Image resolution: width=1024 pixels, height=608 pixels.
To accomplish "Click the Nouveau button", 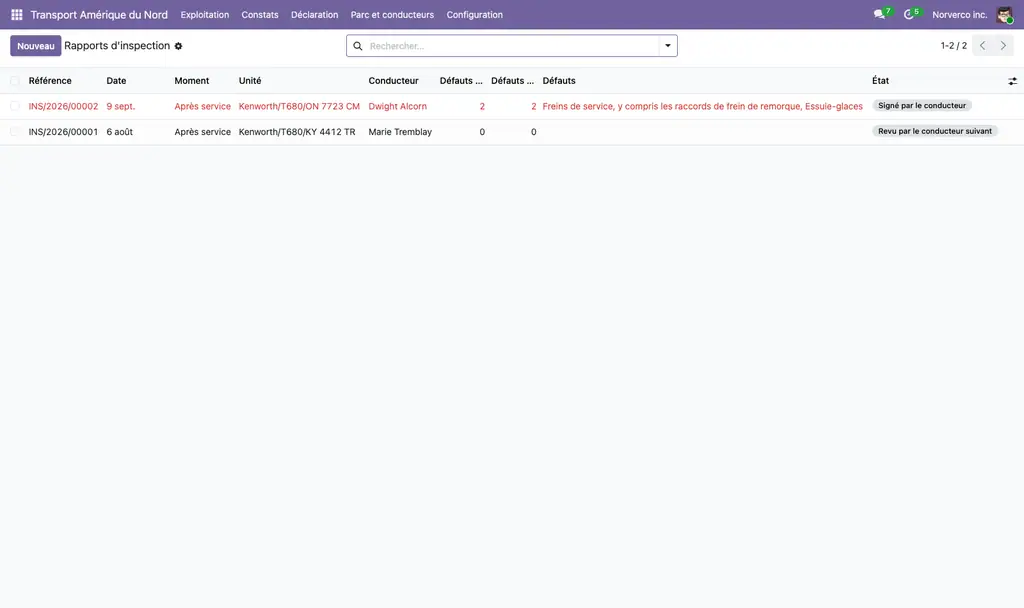I will [36, 46].
